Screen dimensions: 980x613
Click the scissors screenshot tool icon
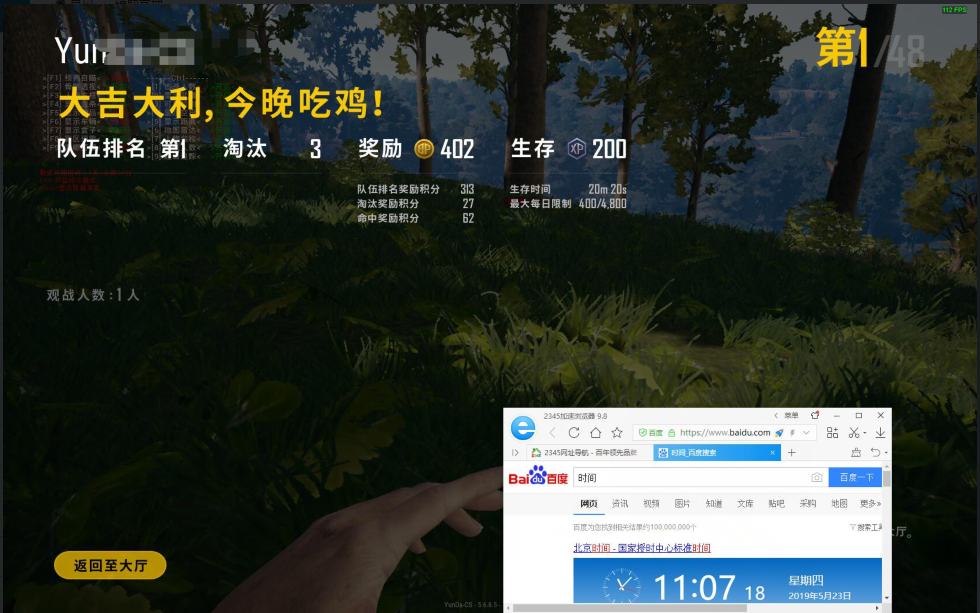854,432
